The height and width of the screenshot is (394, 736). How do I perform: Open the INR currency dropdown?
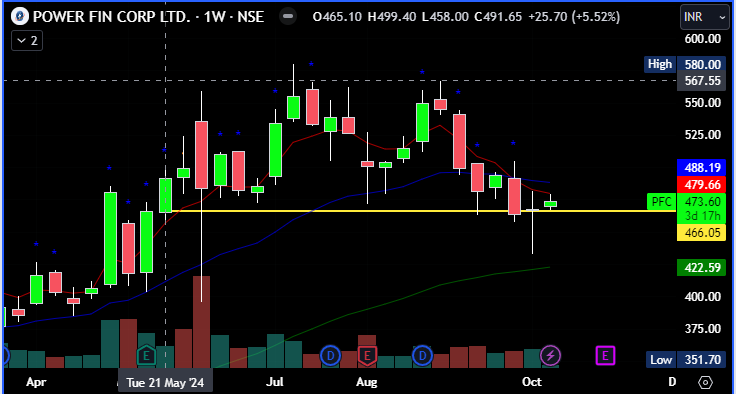pos(705,17)
